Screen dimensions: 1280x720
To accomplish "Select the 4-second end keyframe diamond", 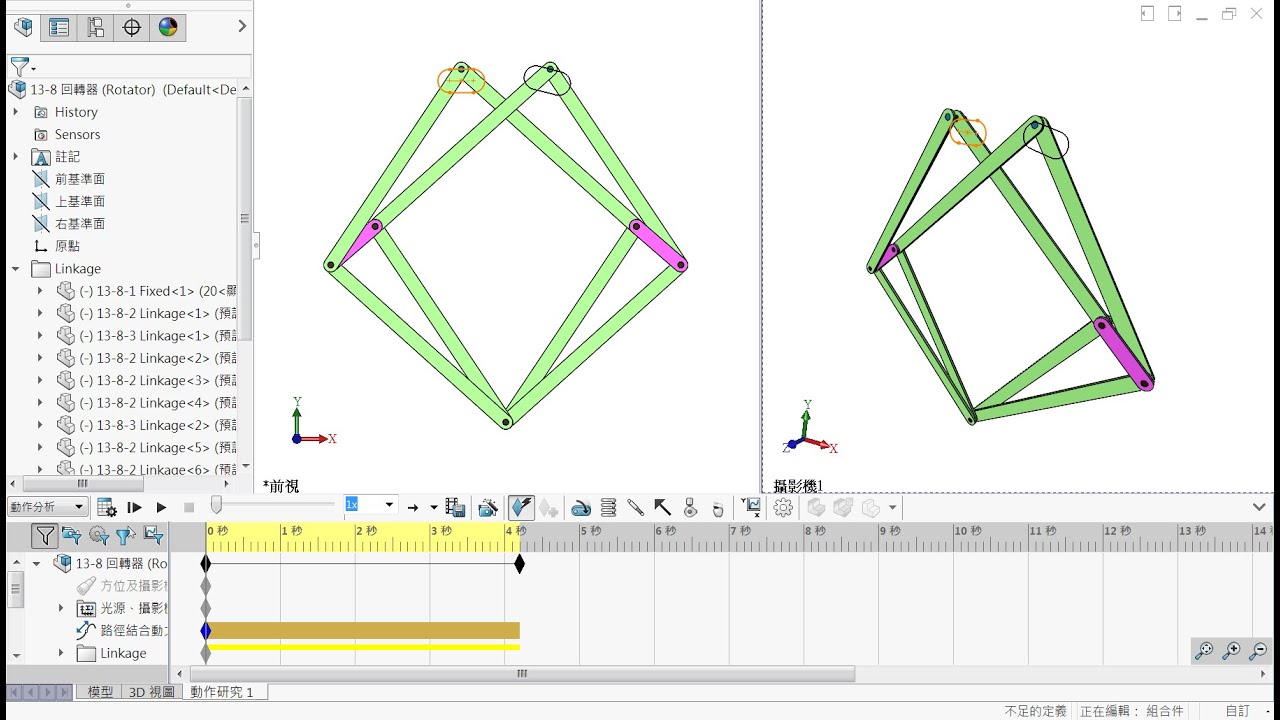I will [519, 564].
